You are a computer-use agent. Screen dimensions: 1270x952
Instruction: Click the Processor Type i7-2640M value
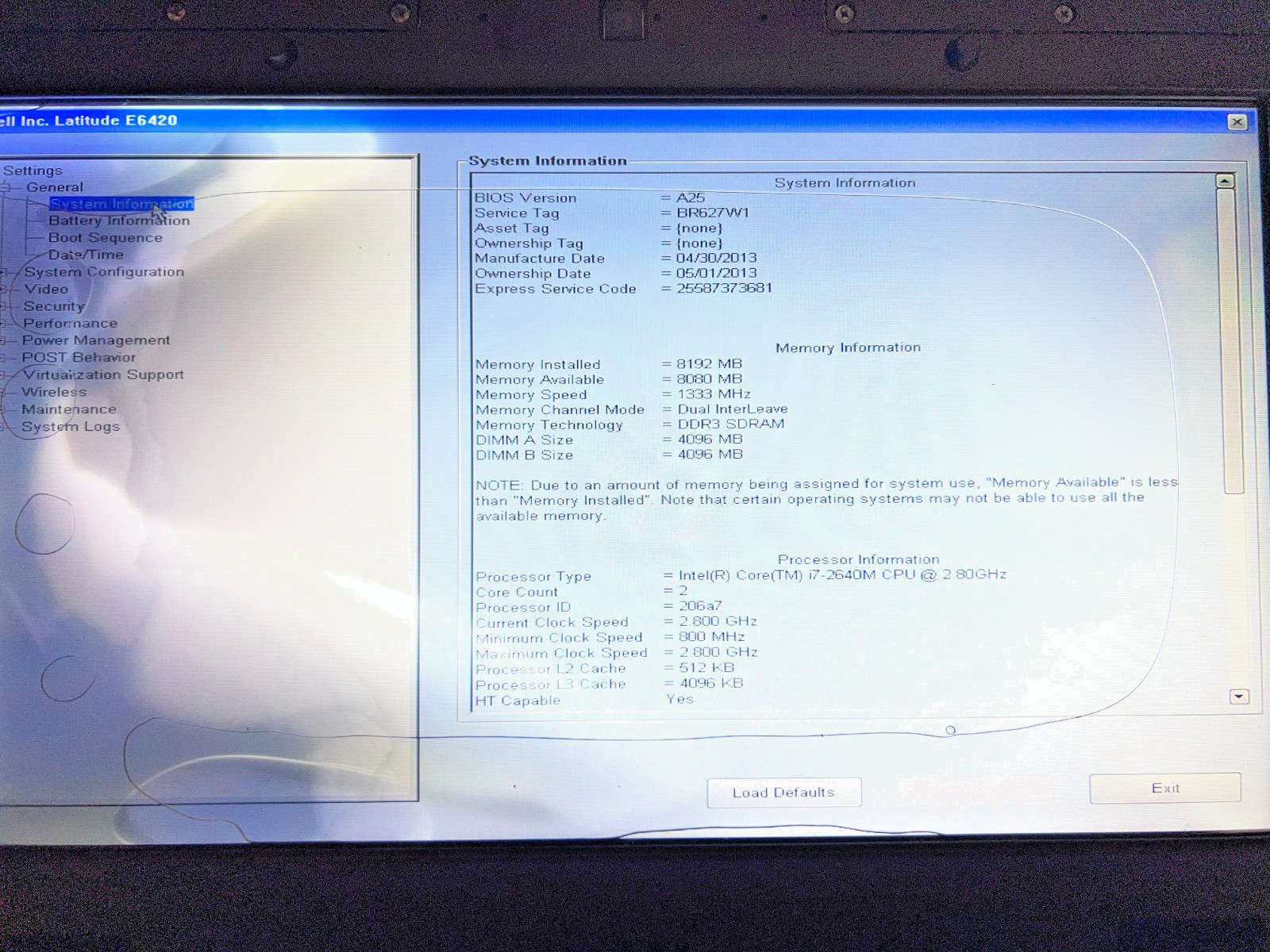click(x=843, y=574)
